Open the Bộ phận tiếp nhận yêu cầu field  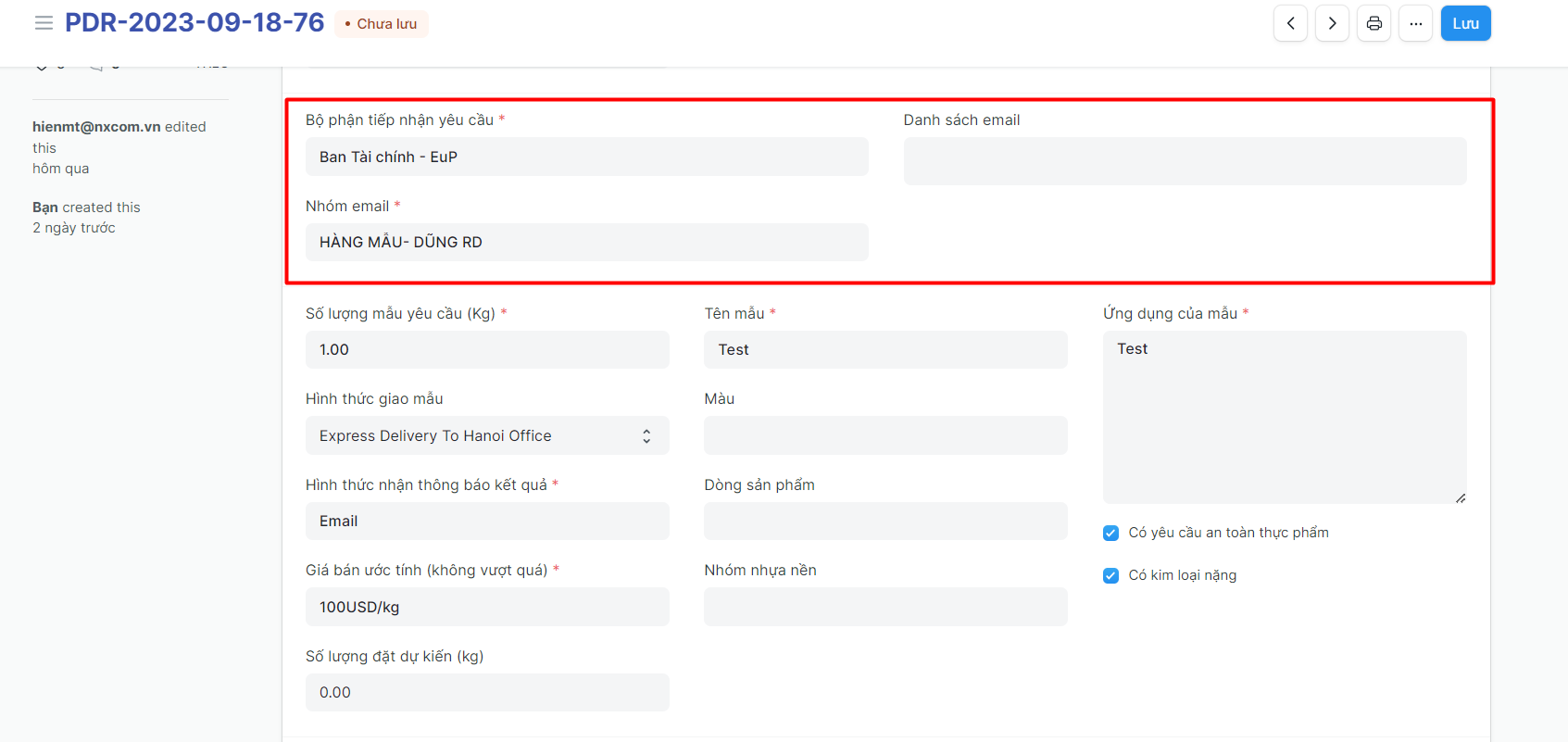586,157
